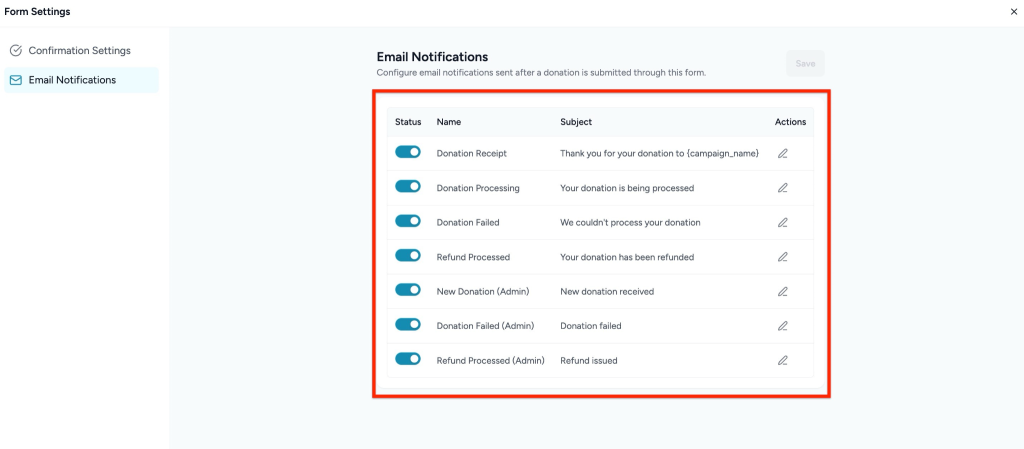Toggle the Donation Failed notification status
The width and height of the screenshot is (1024, 449).
pyautogui.click(x=408, y=221)
